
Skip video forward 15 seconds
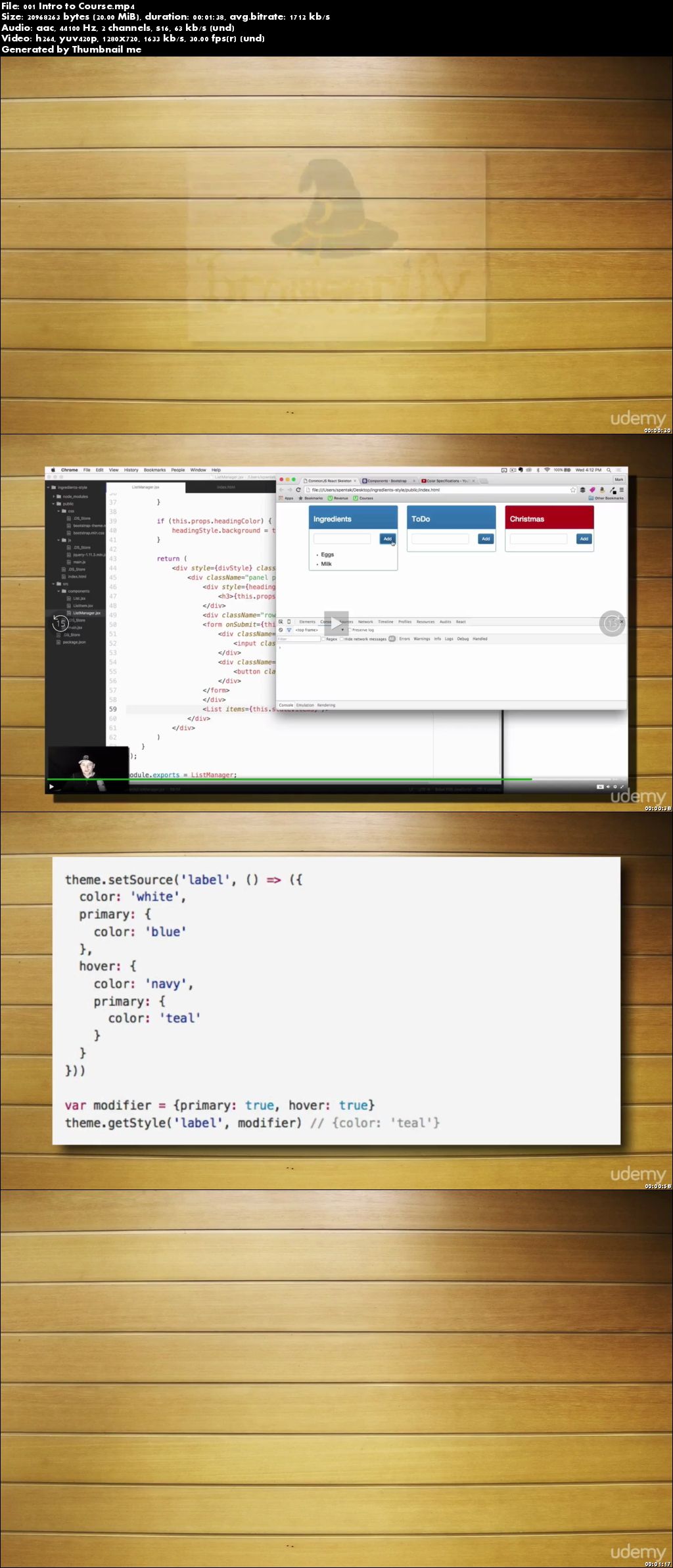point(612,622)
